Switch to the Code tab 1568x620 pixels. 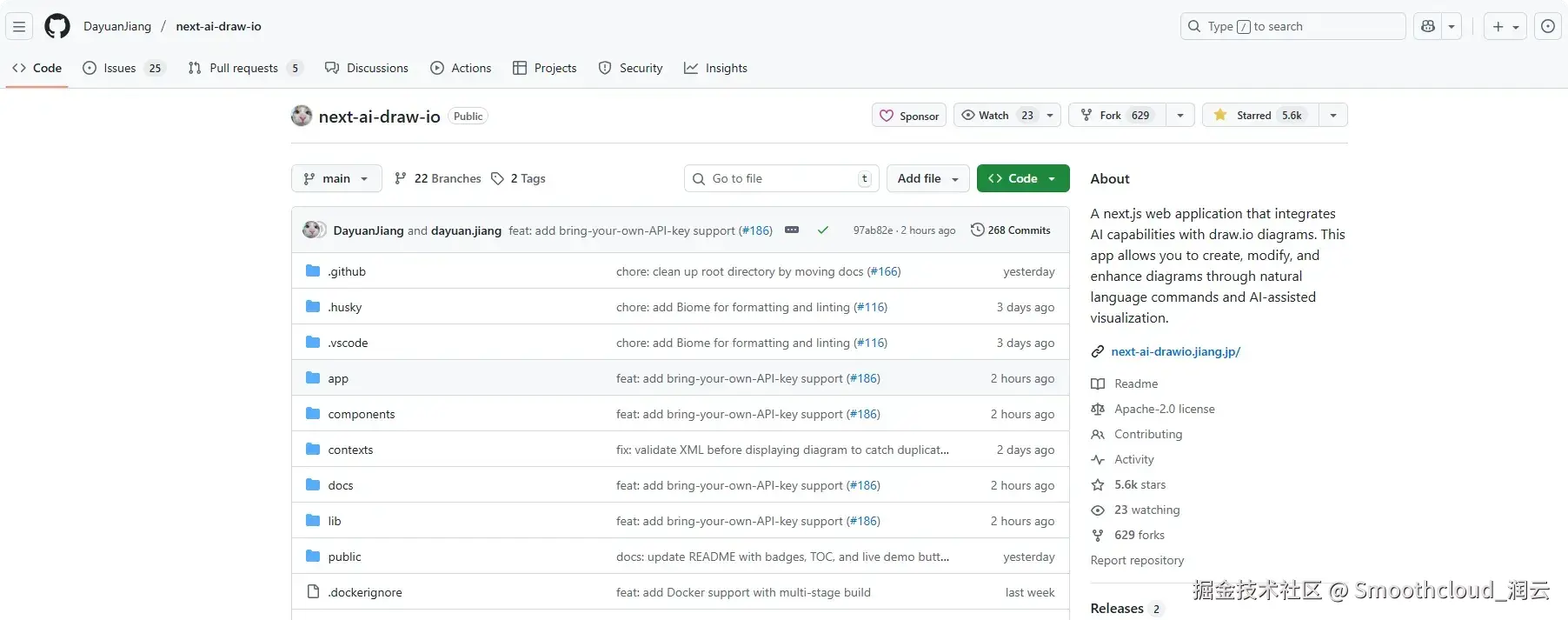point(37,68)
